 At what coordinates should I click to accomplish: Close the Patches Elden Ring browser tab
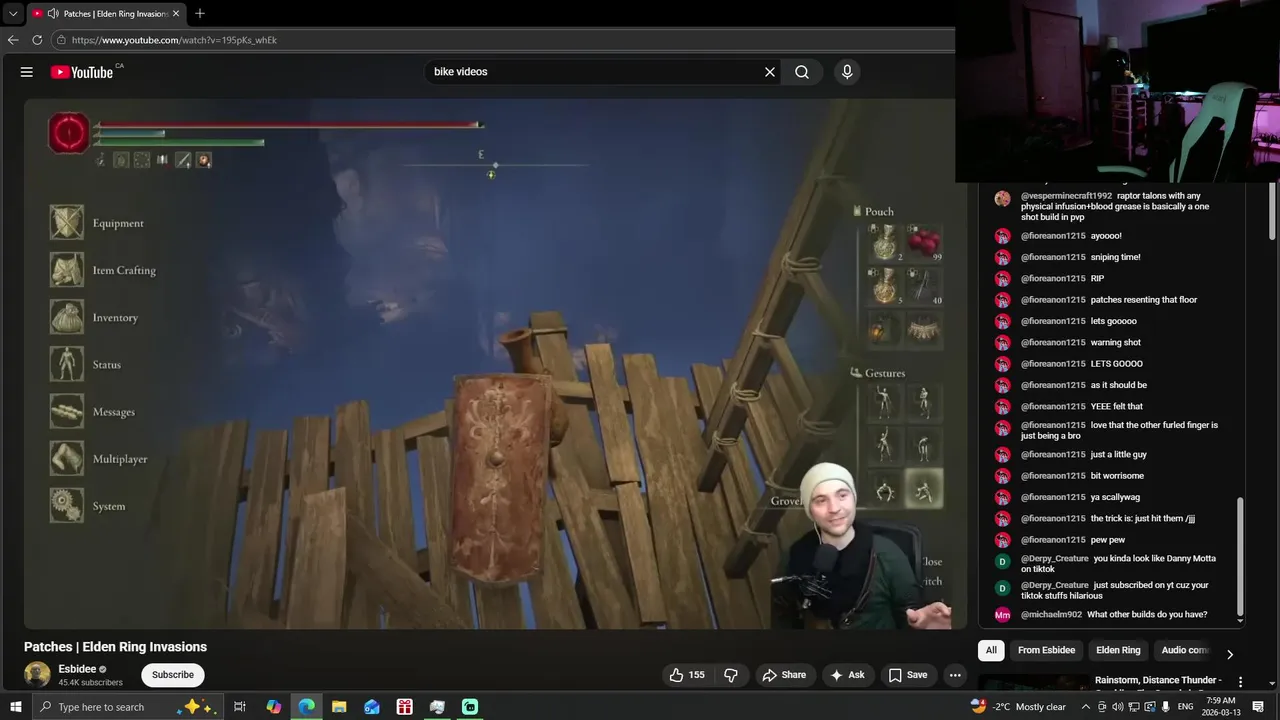(x=176, y=14)
